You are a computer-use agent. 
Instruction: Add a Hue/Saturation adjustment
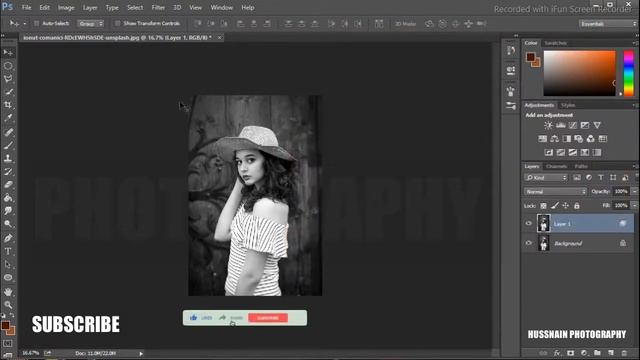542,139
